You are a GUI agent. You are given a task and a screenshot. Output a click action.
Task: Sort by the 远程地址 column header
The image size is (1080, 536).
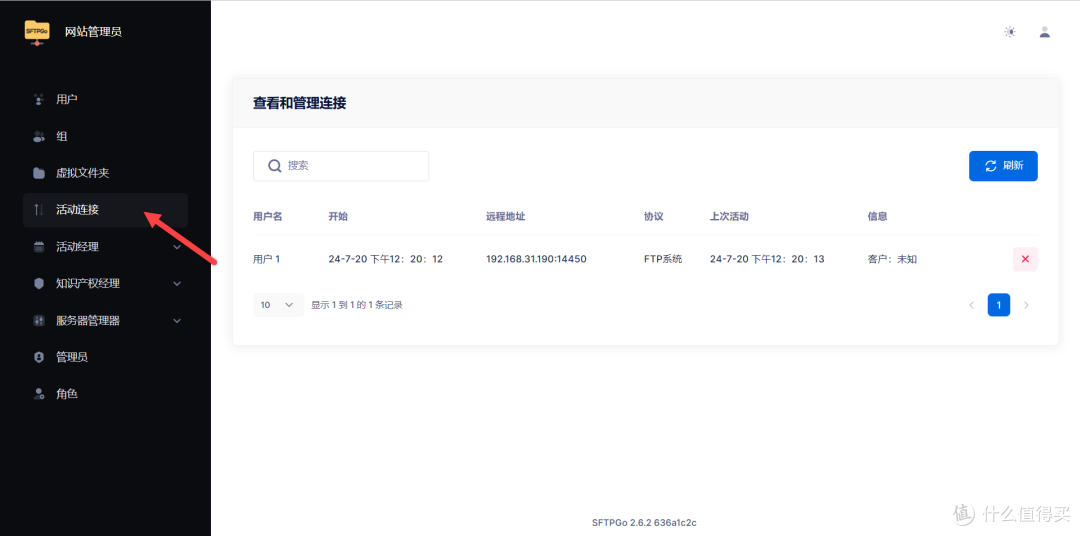coord(506,216)
